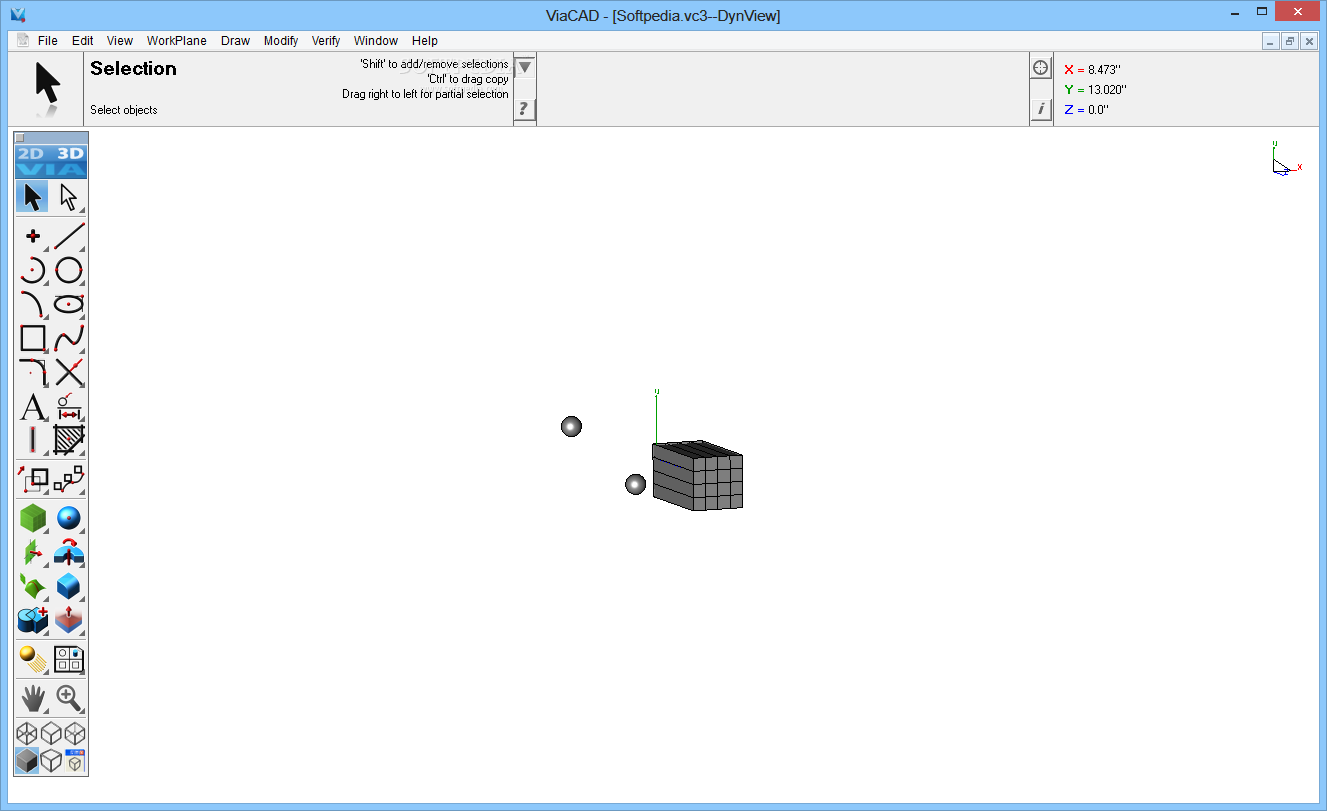Enable the shaded gray cube display mode
The width and height of the screenshot is (1327, 811).
(27, 761)
